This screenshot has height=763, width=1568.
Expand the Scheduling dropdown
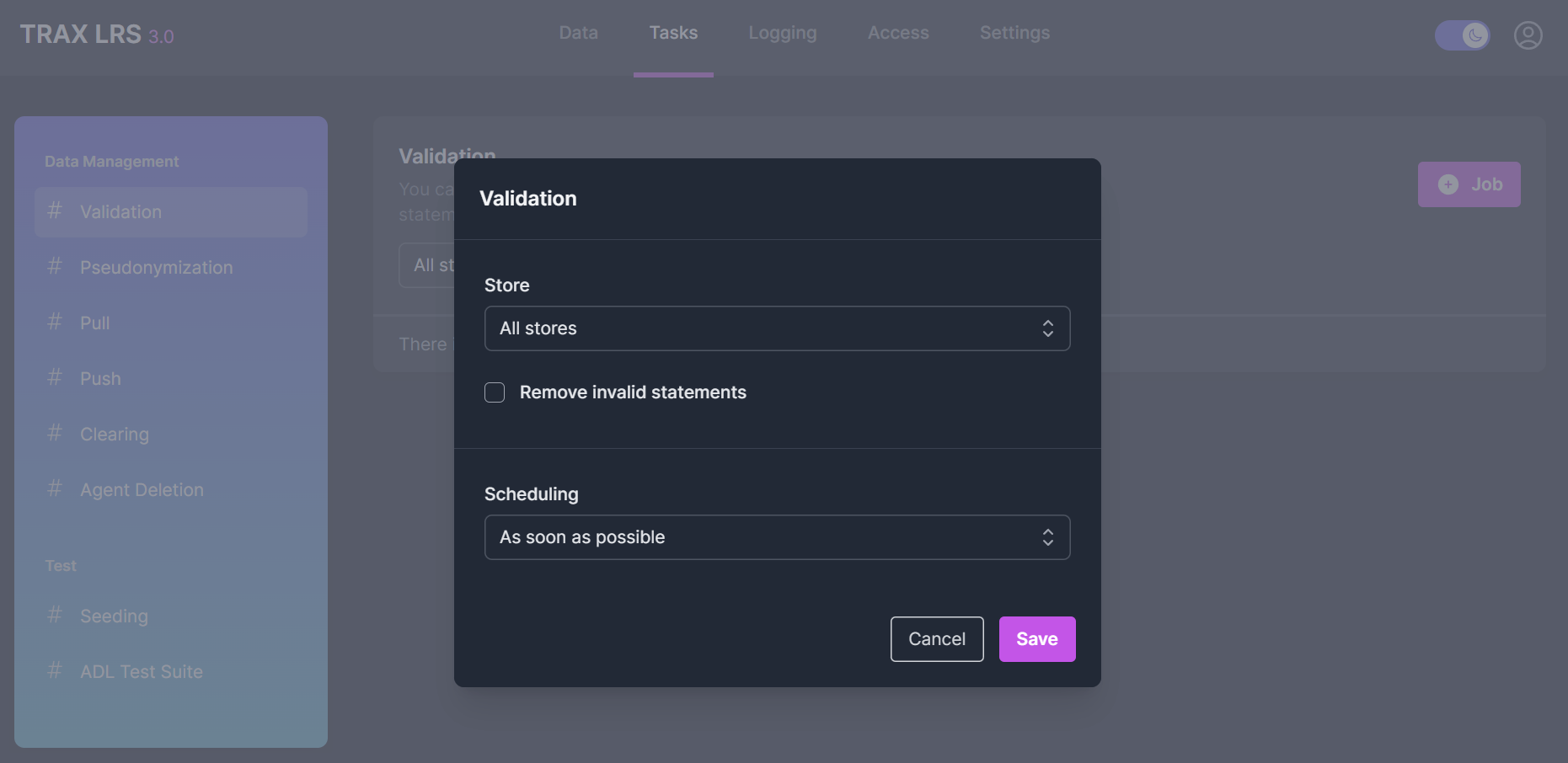pyautogui.click(x=776, y=537)
